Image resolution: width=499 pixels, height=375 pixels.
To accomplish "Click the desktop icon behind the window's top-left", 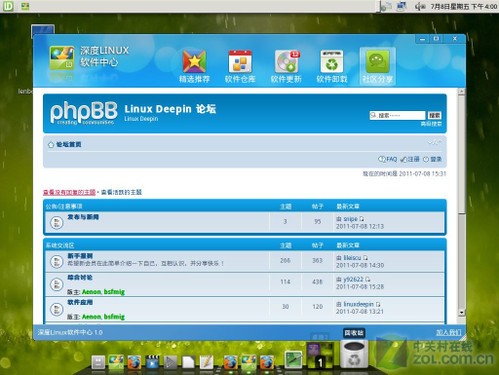I will click(43, 29).
